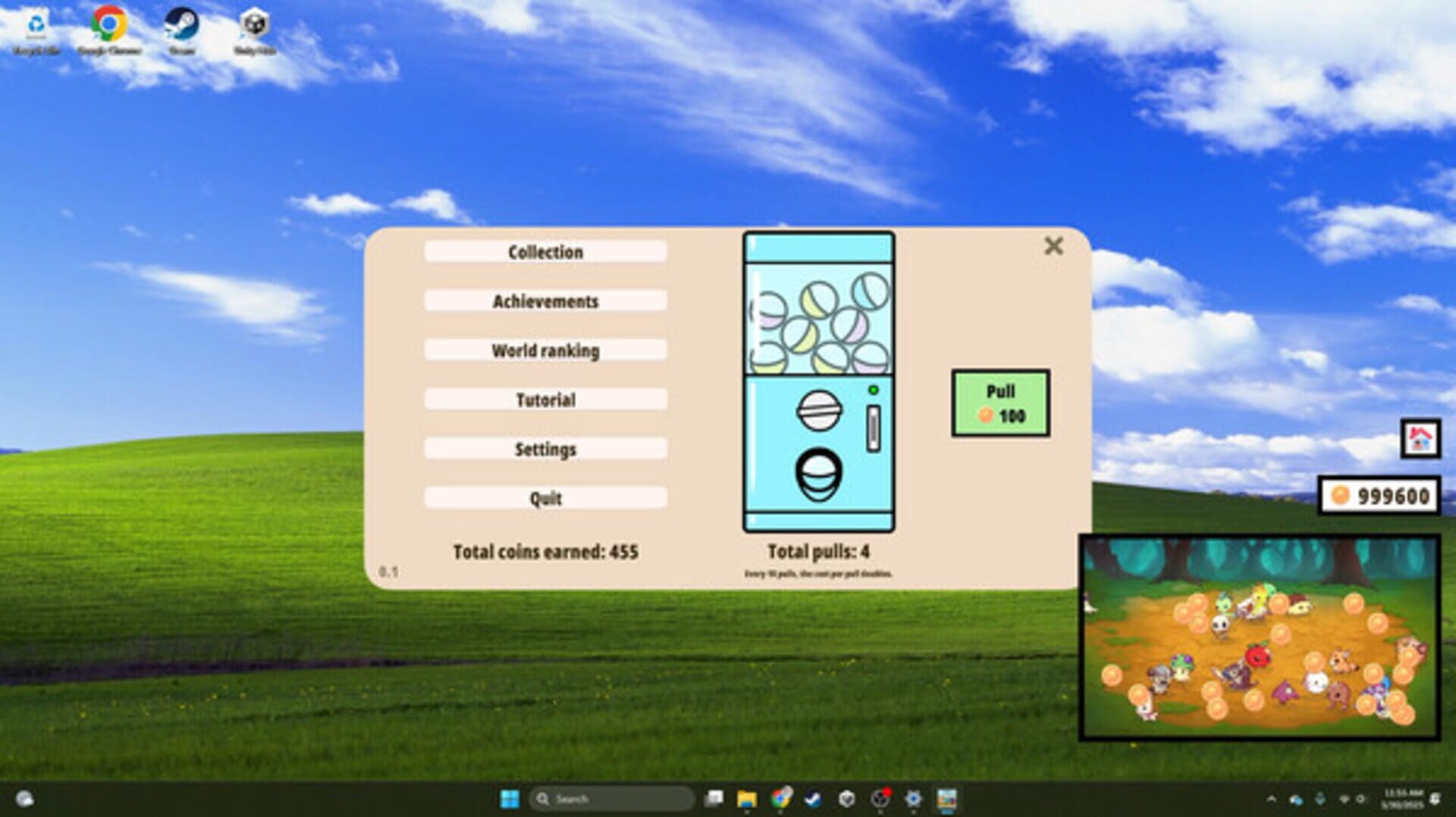1456x817 pixels.
Task: Open Steam using its desktop shortcut
Action: (x=180, y=23)
